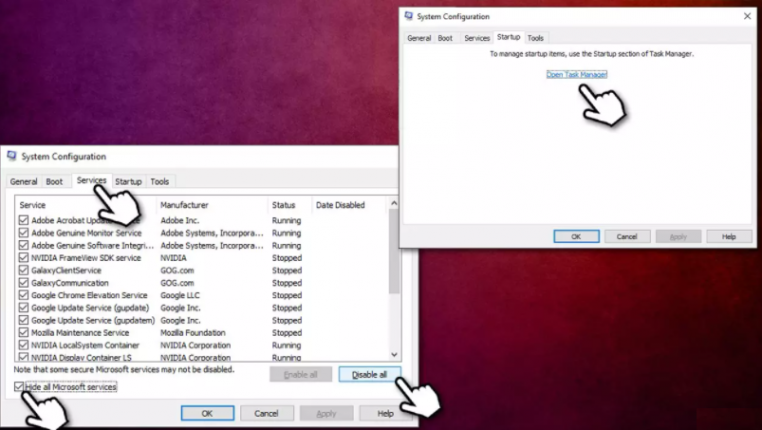
Task: Switch to Services tab in left window
Action: point(91,180)
